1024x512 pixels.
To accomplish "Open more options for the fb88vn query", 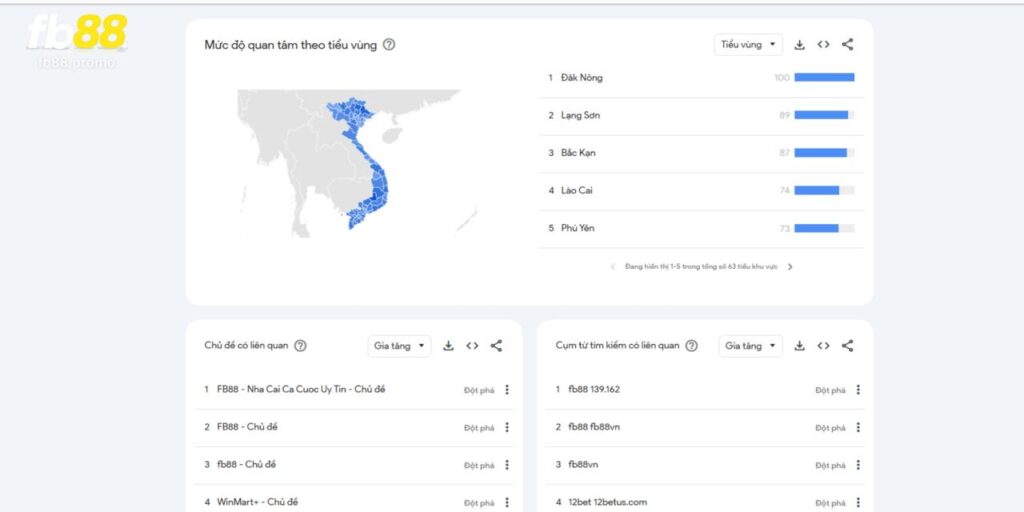I will [857, 465].
